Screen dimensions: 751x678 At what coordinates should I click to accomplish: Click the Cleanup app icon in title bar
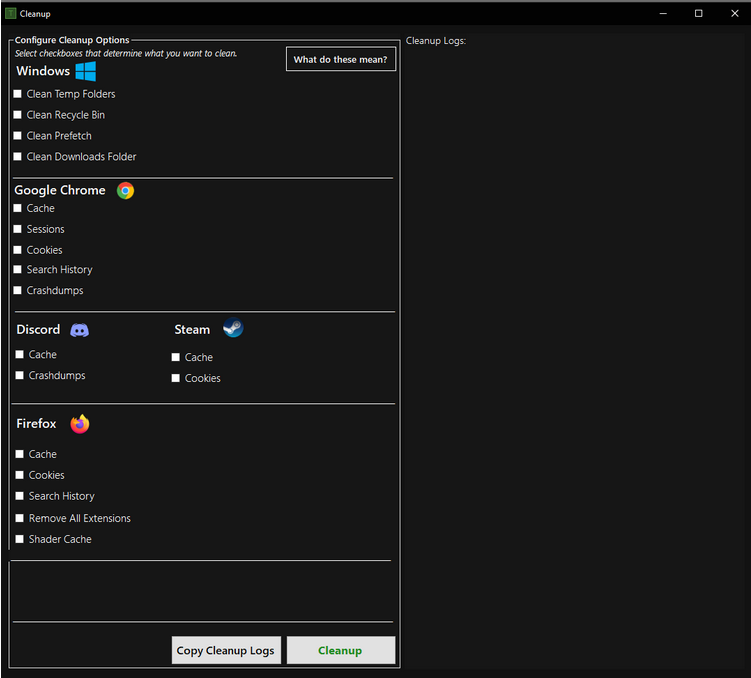click(11, 13)
